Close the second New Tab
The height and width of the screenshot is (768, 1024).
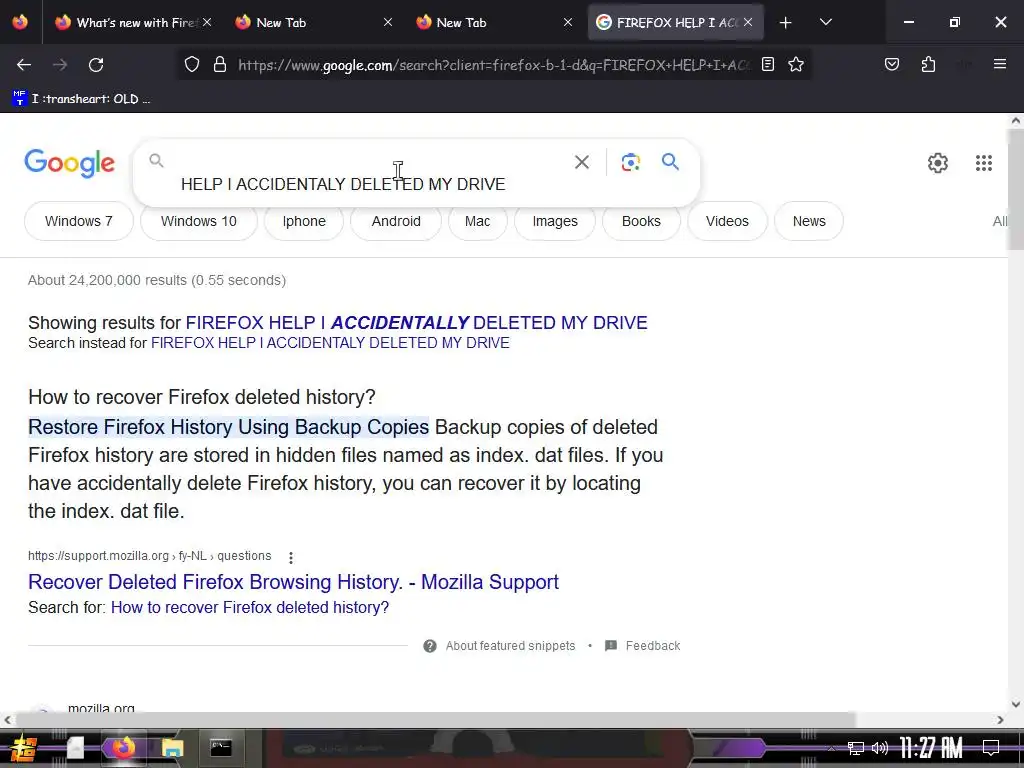(568, 22)
